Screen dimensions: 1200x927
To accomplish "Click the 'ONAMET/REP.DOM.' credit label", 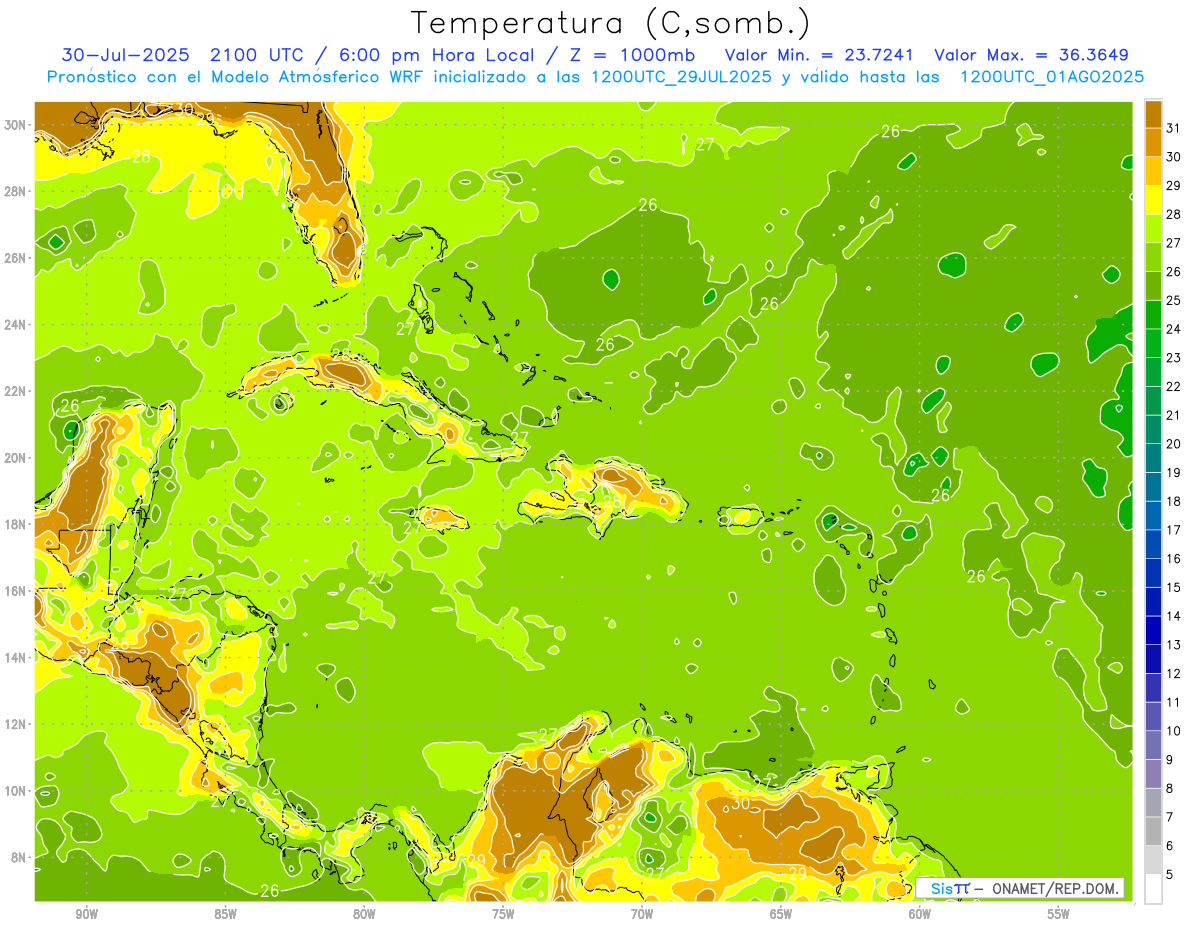I will 1054,889.
